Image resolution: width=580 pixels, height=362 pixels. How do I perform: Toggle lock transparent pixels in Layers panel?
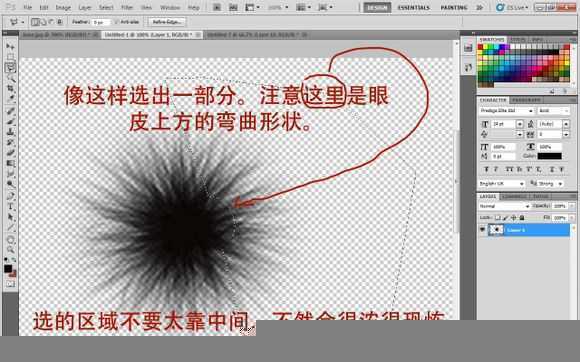(x=498, y=218)
